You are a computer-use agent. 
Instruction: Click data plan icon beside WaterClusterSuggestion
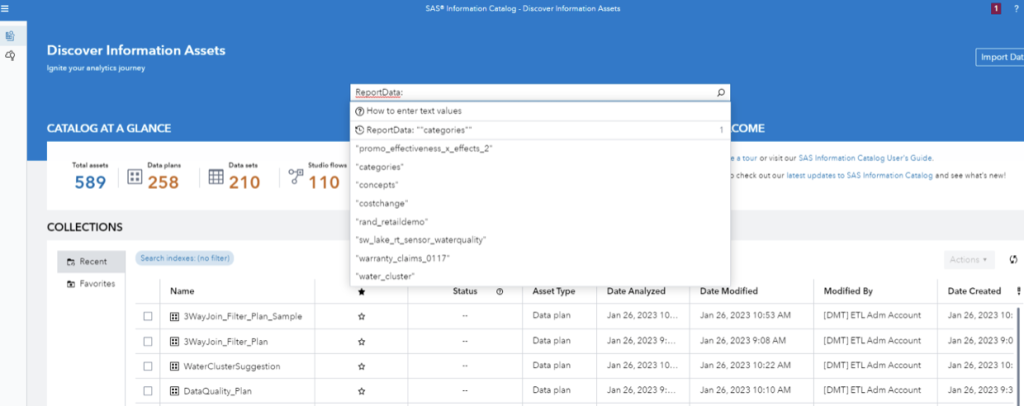pos(174,366)
